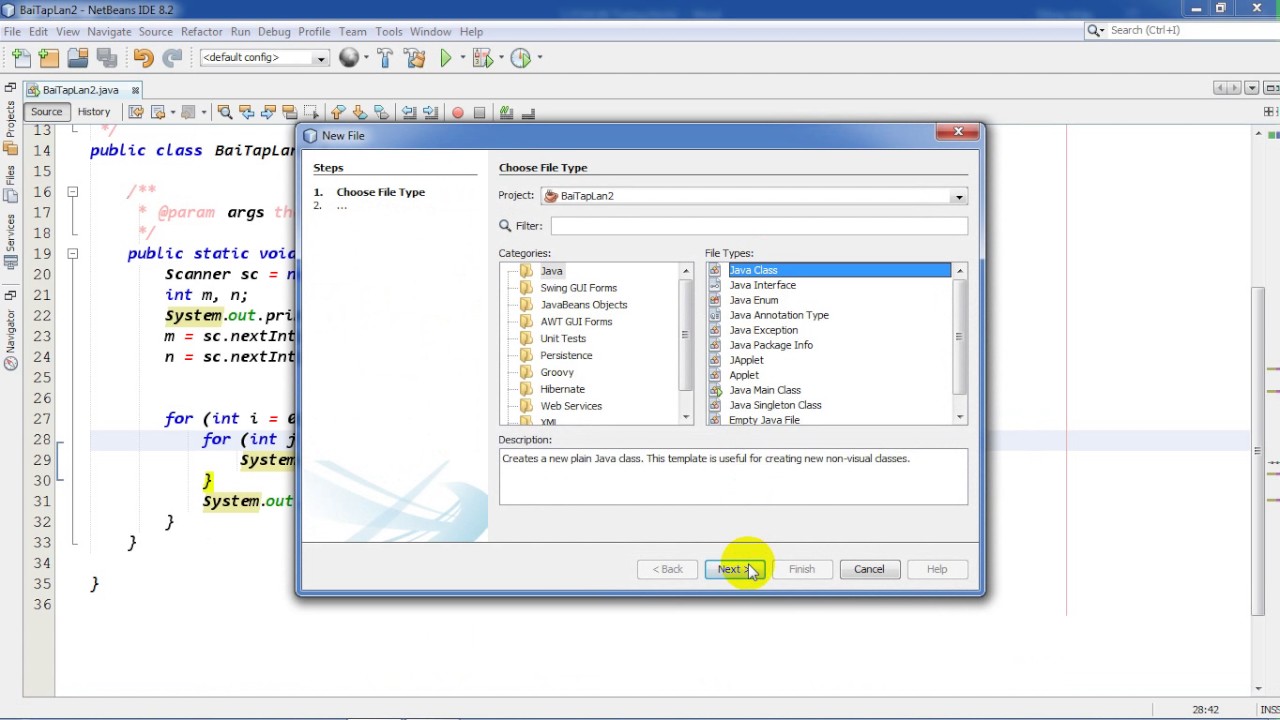Click the New Project toolbar icon

point(49,58)
